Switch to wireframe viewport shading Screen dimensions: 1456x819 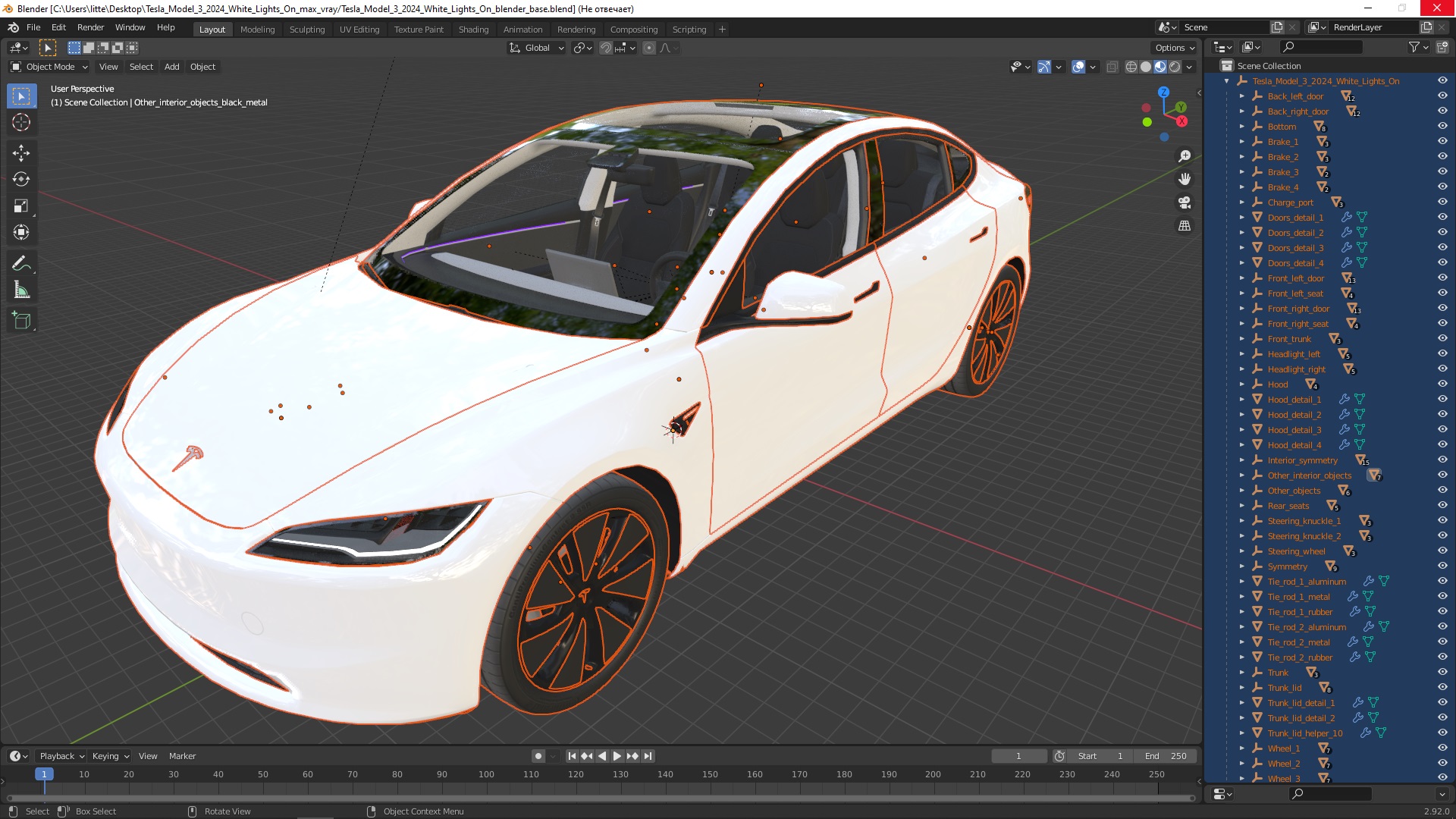point(1131,67)
